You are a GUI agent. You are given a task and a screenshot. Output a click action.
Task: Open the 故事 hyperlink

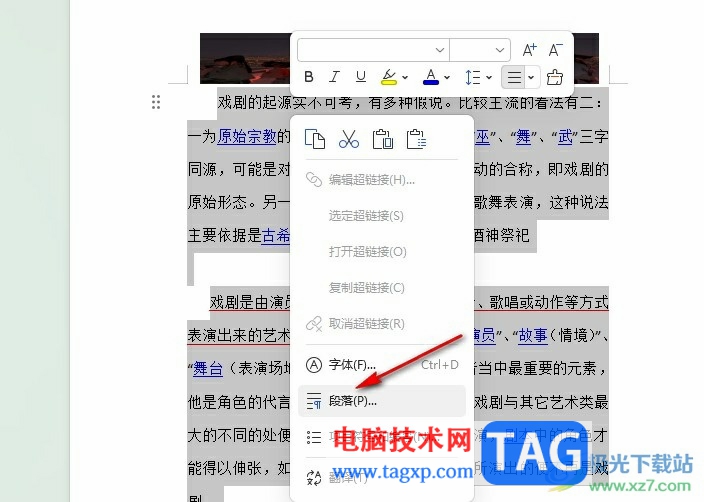coord(533,335)
